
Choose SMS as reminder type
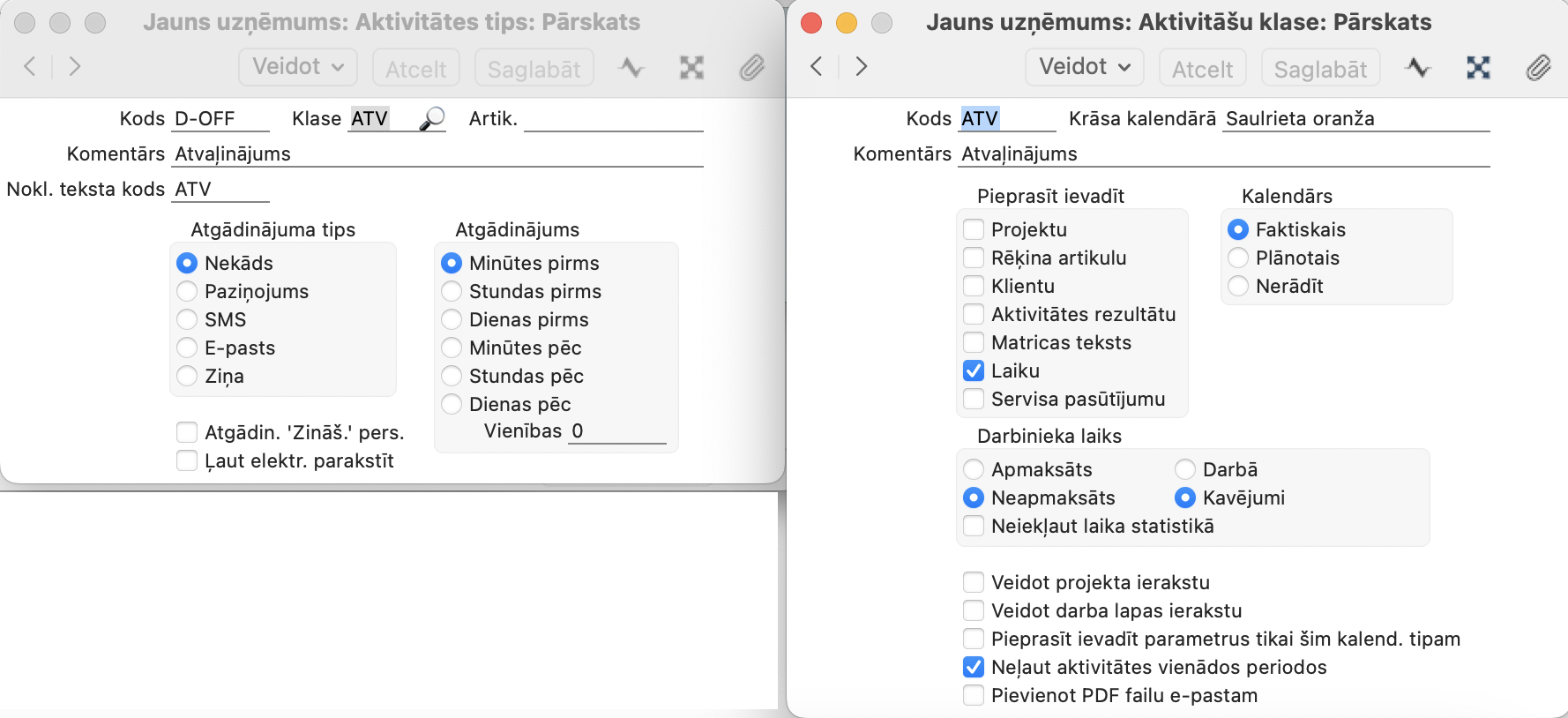point(187,319)
